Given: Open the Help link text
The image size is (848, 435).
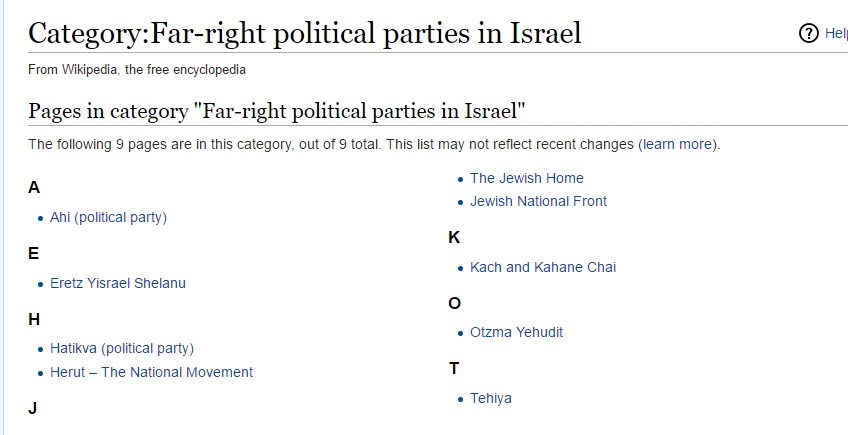Looking at the screenshot, I should [835, 34].
